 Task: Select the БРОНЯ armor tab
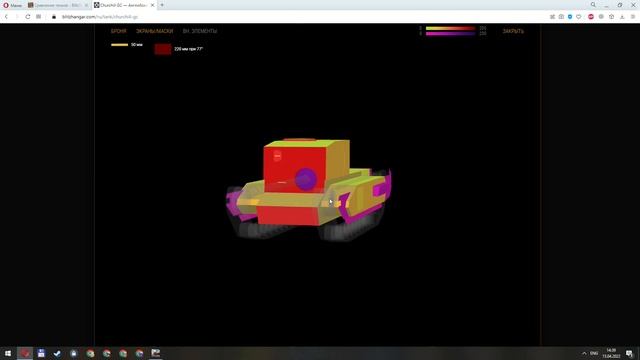pyautogui.click(x=119, y=31)
